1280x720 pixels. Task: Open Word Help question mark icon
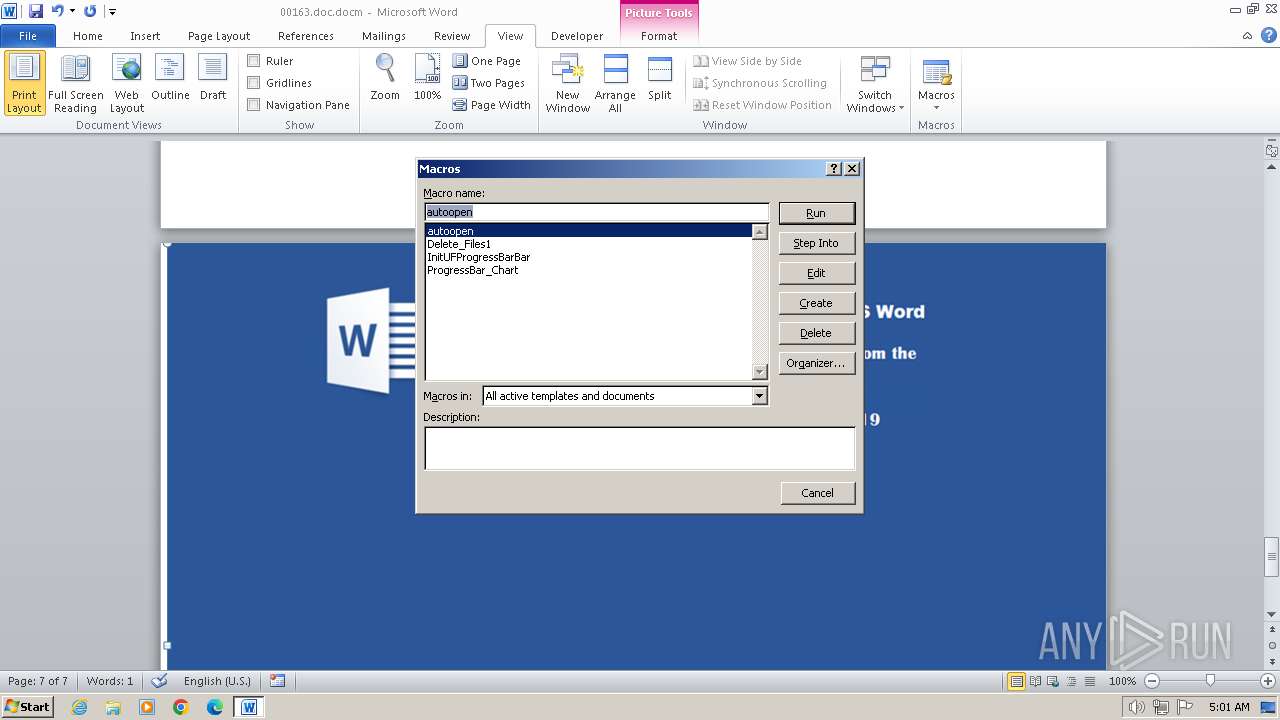[x=1267, y=35]
